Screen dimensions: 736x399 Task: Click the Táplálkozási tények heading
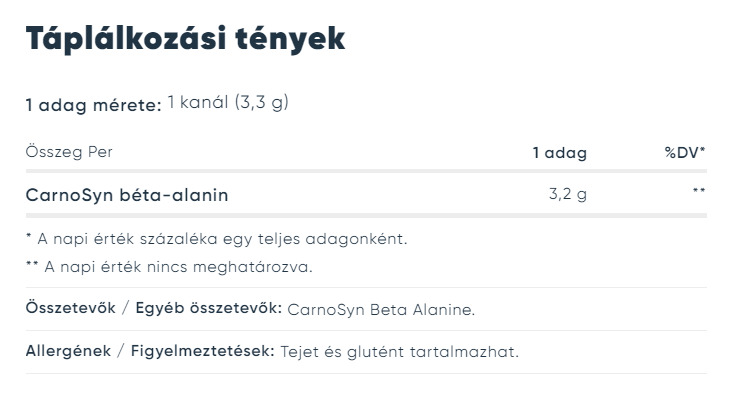[185, 39]
